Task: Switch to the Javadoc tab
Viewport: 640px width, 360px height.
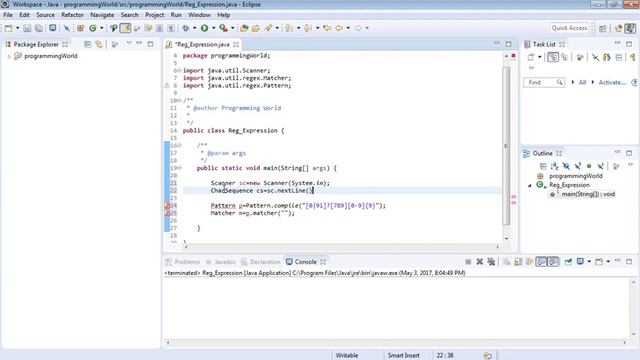Action: tap(221, 262)
